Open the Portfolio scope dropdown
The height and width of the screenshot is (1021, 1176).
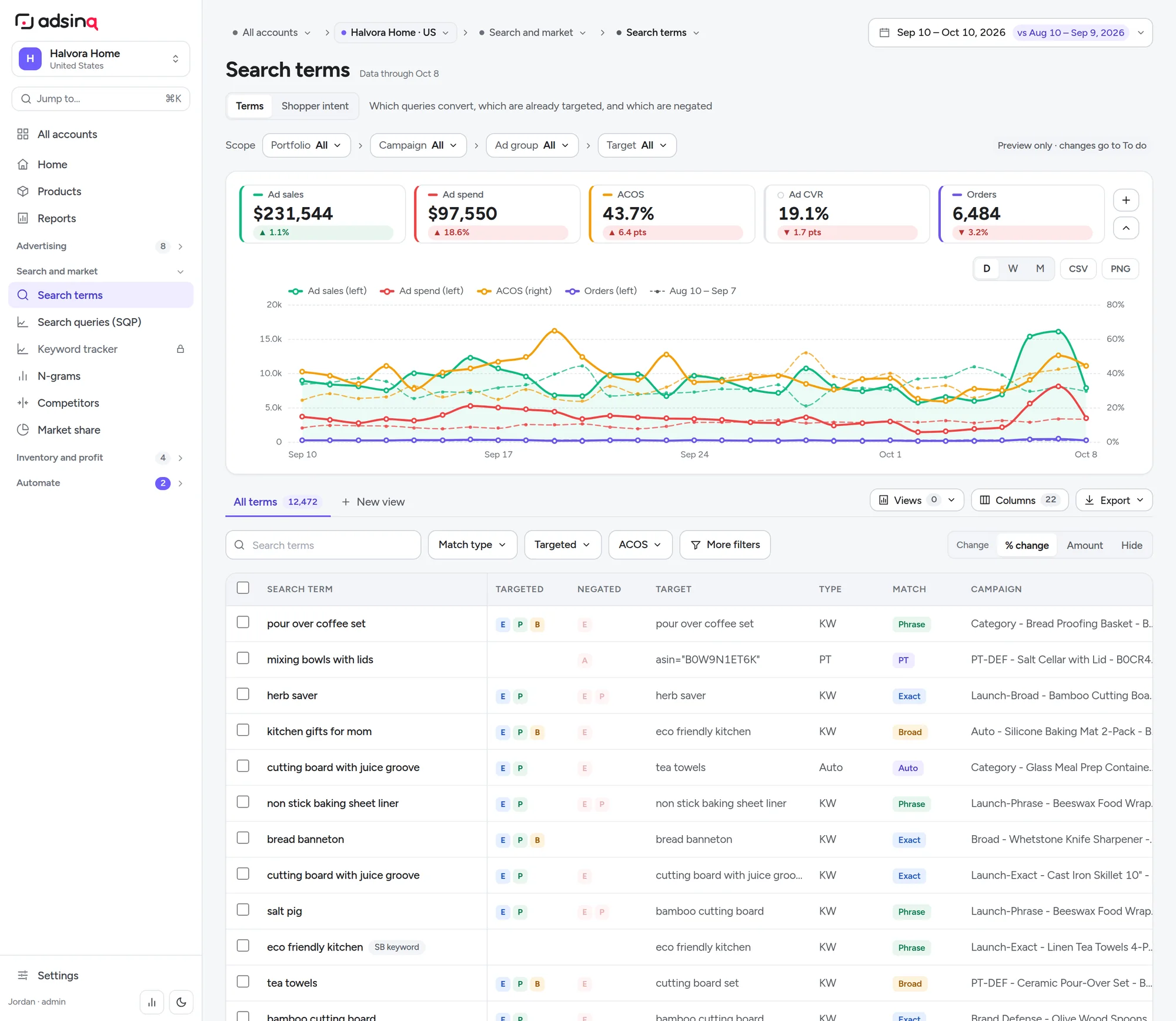click(306, 145)
